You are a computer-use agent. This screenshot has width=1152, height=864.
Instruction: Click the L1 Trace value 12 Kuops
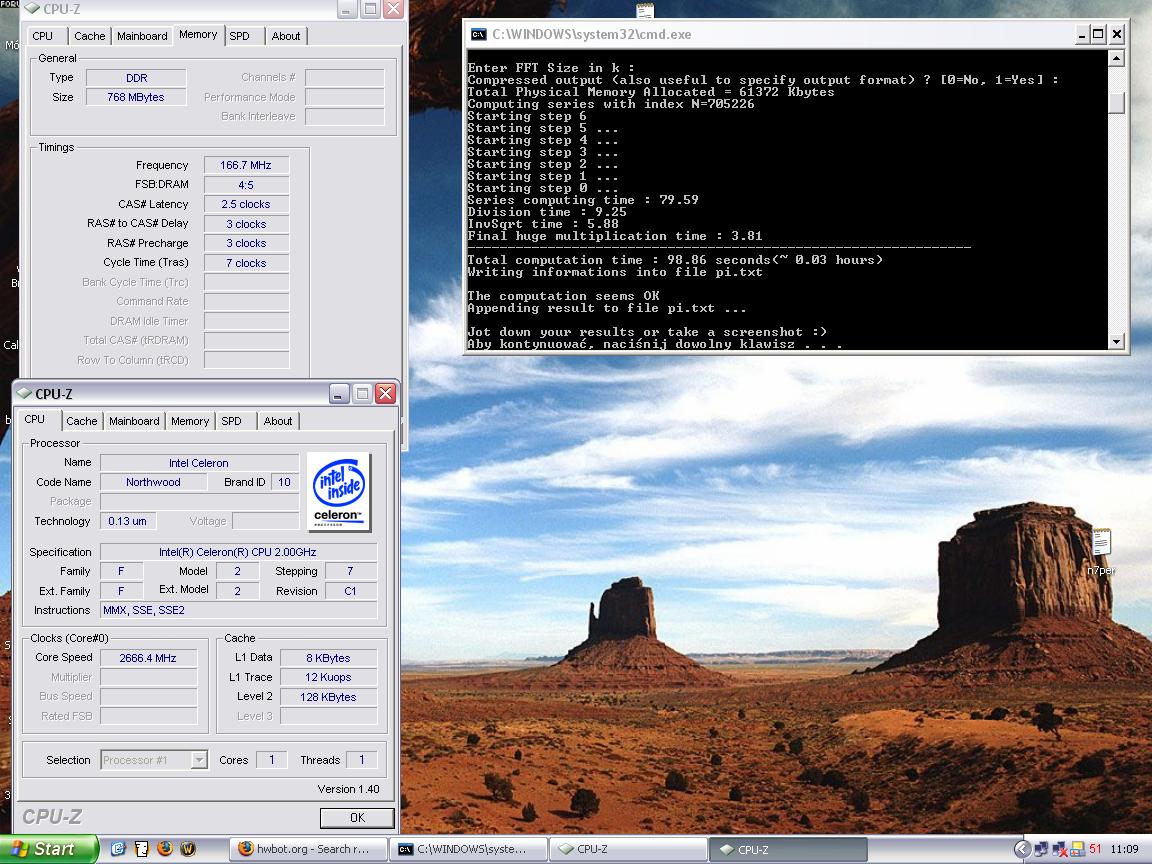(328, 677)
